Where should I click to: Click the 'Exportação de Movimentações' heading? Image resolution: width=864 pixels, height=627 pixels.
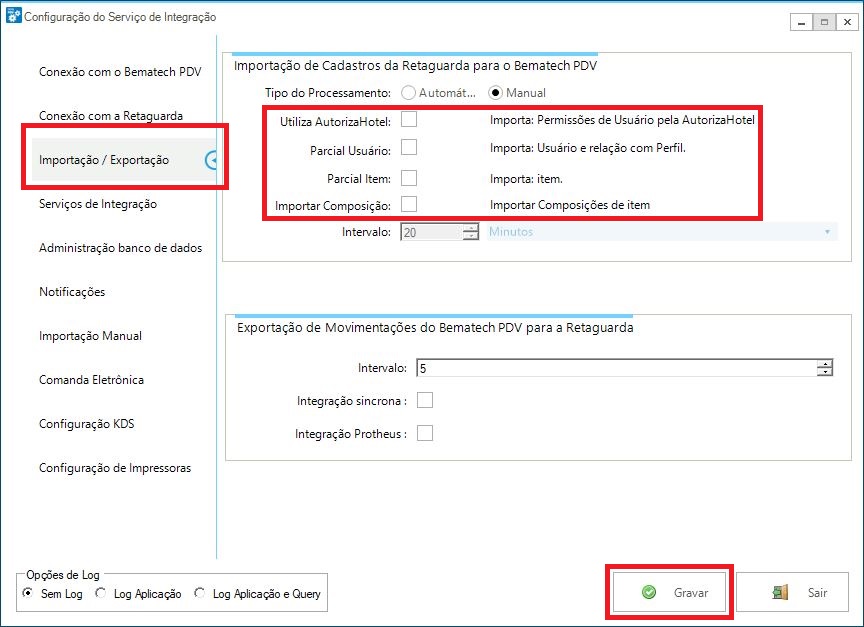coord(435,327)
